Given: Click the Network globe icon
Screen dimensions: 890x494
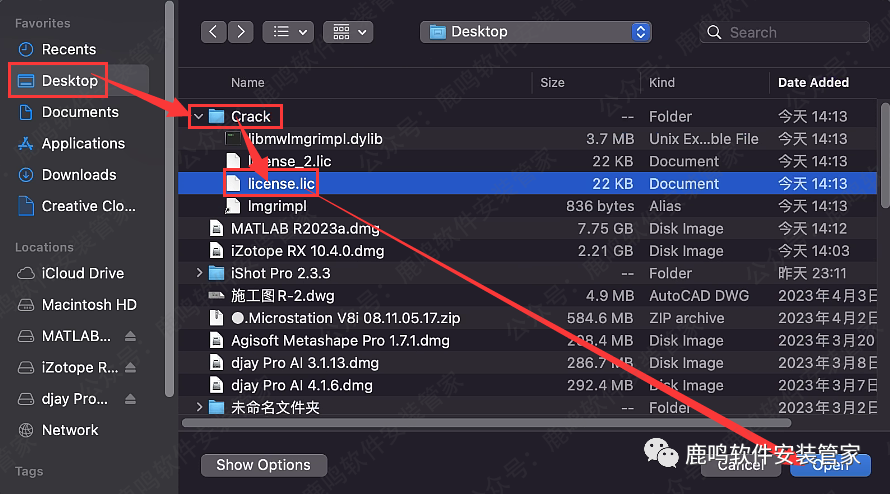Looking at the screenshot, I should coord(26,430).
